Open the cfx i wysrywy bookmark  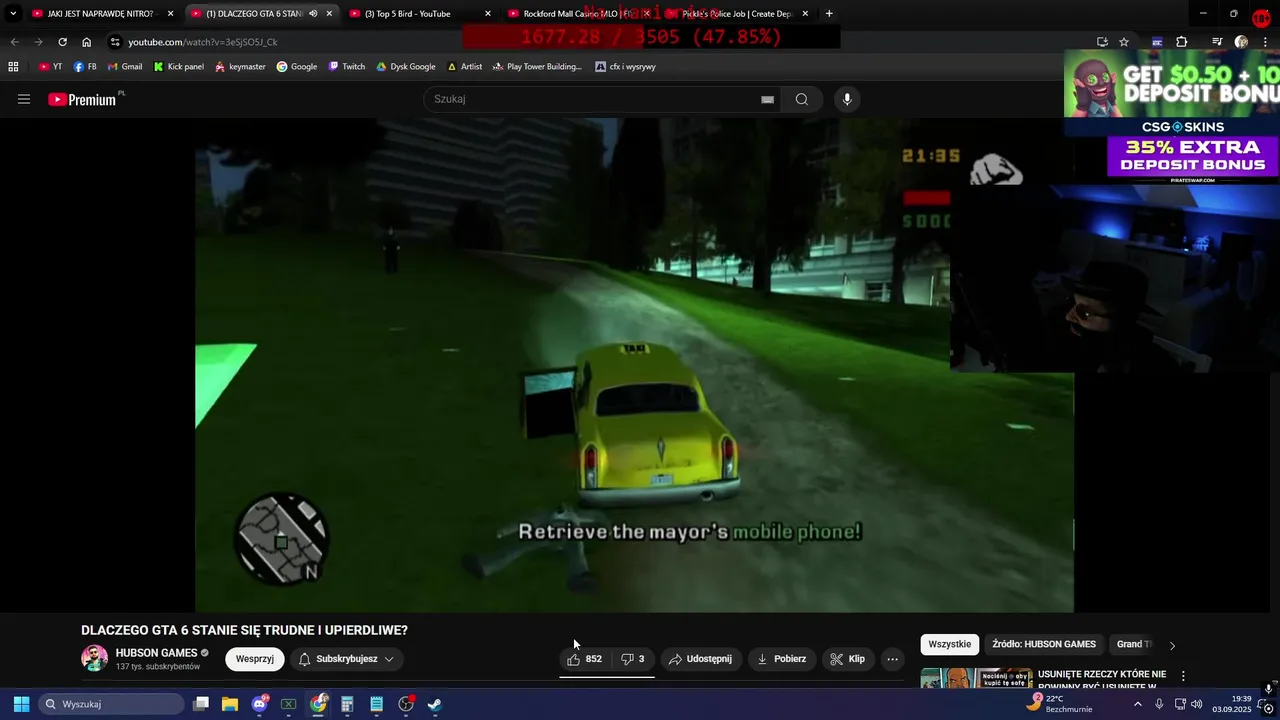[x=625, y=67]
